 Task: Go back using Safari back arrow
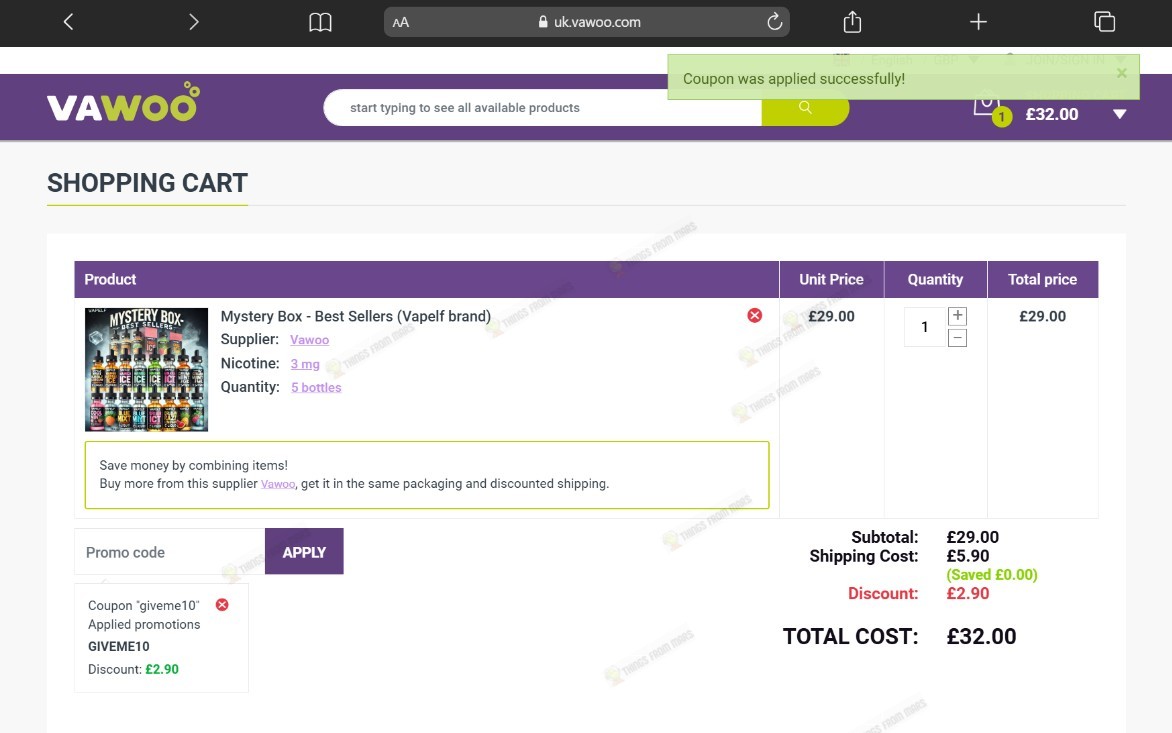(68, 22)
